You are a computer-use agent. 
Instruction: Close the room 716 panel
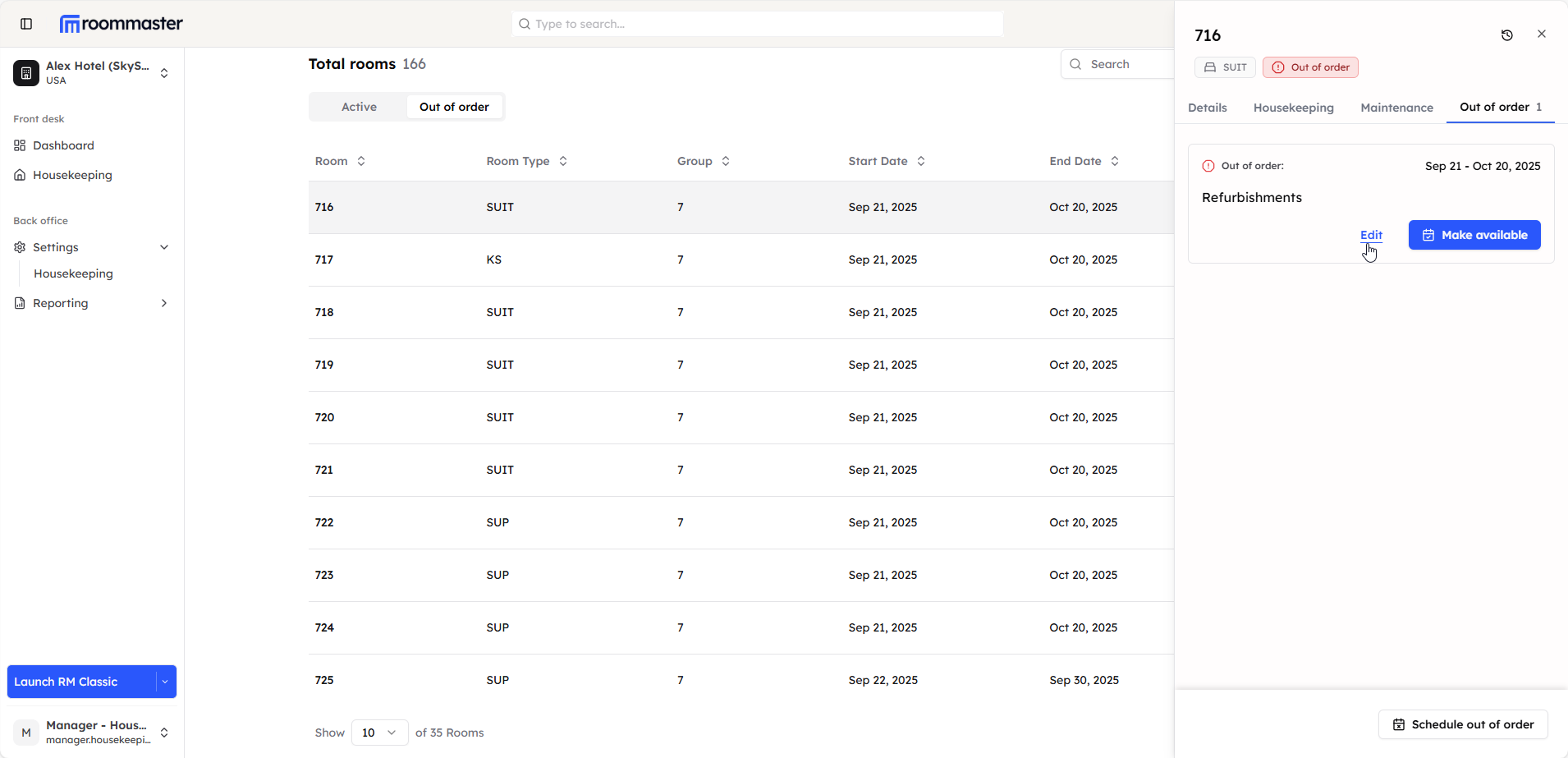pyautogui.click(x=1541, y=34)
